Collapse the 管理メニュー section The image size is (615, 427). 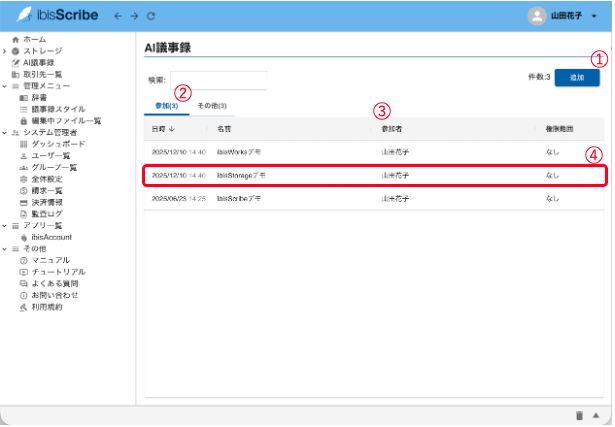(5, 86)
